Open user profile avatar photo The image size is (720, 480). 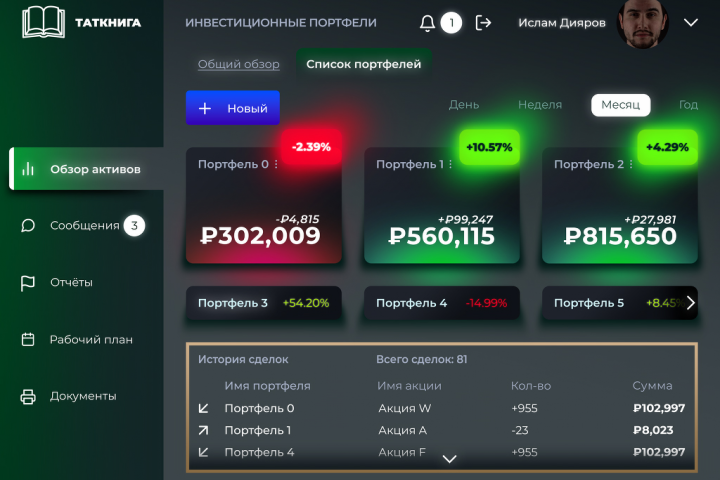(642, 23)
